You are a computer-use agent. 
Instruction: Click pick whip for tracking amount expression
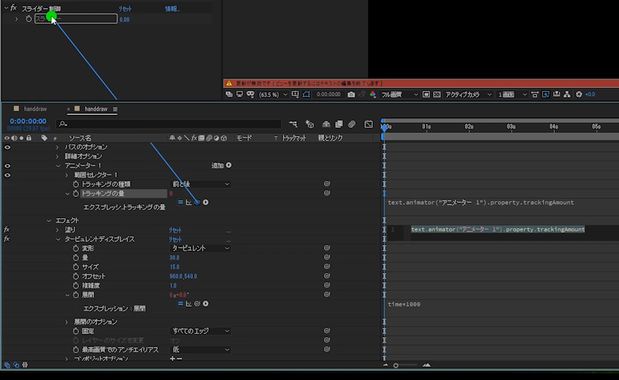(197, 202)
